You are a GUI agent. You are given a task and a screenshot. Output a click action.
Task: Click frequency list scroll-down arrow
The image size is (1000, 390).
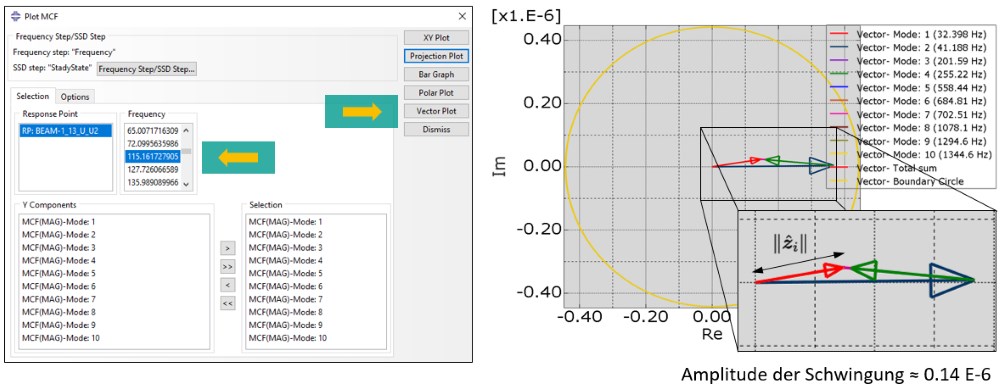186,184
